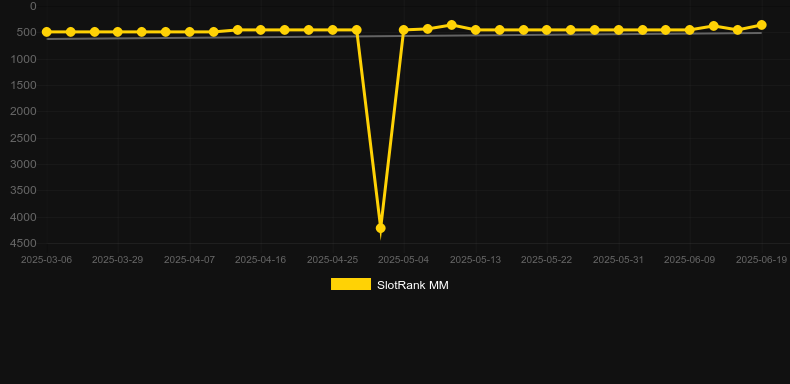The height and width of the screenshot is (384, 790).
Task: Click the raised point just after 2025-06-09
Action: [713, 26]
